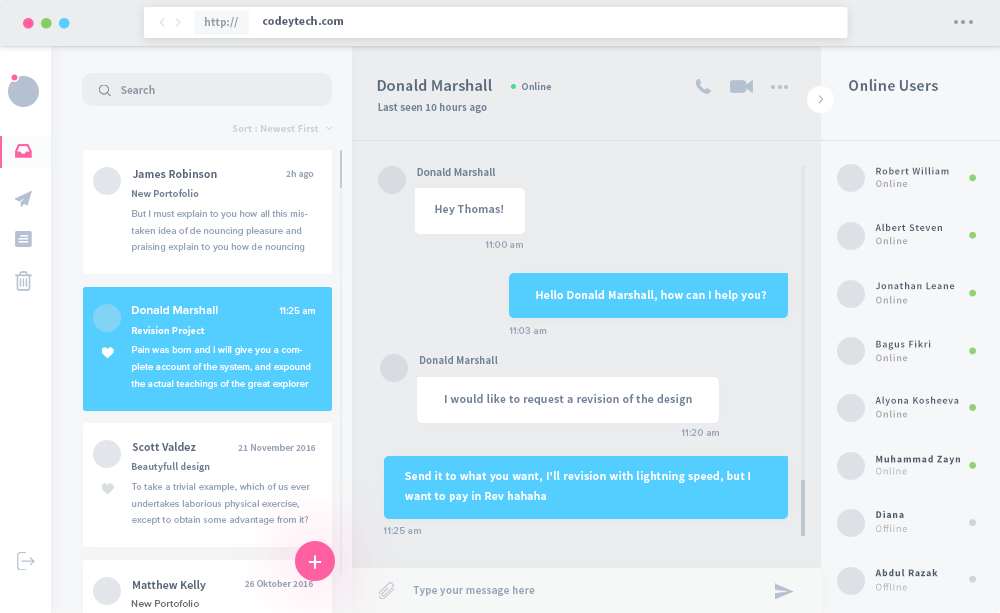Click the pink plus compose button
Viewport: 1000px width, 613px height.
click(x=314, y=561)
